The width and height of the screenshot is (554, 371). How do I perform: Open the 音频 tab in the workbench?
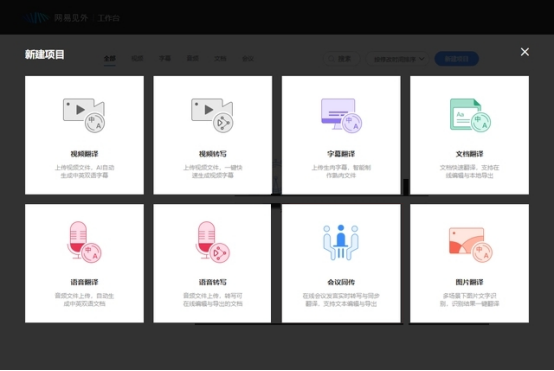pyautogui.click(x=193, y=59)
